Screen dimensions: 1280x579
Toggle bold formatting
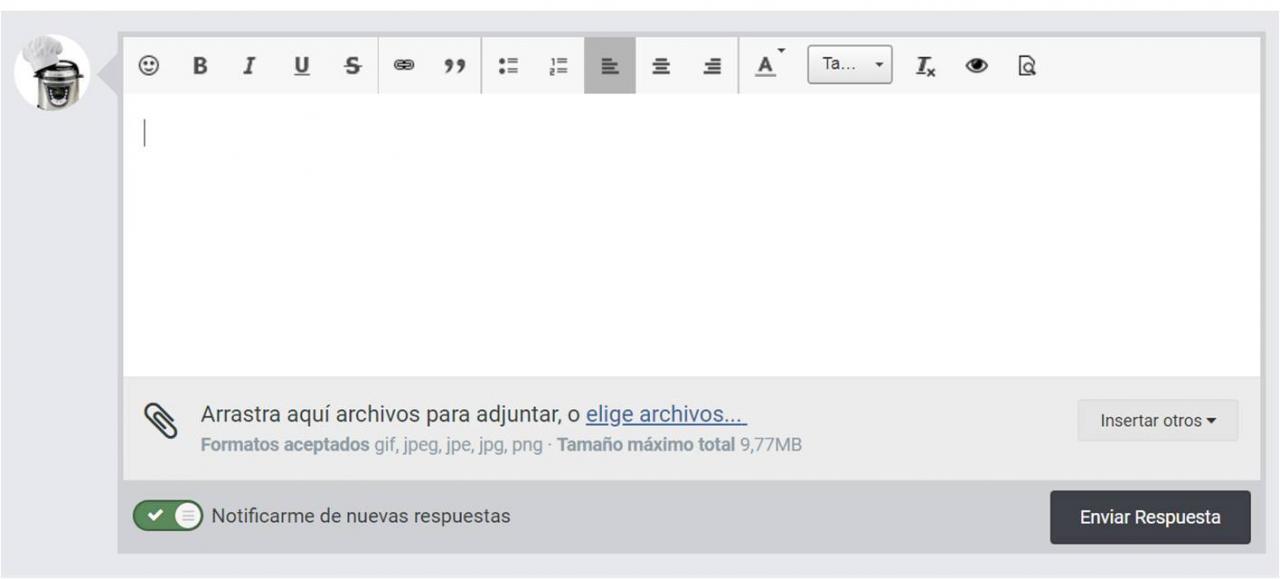pos(200,66)
